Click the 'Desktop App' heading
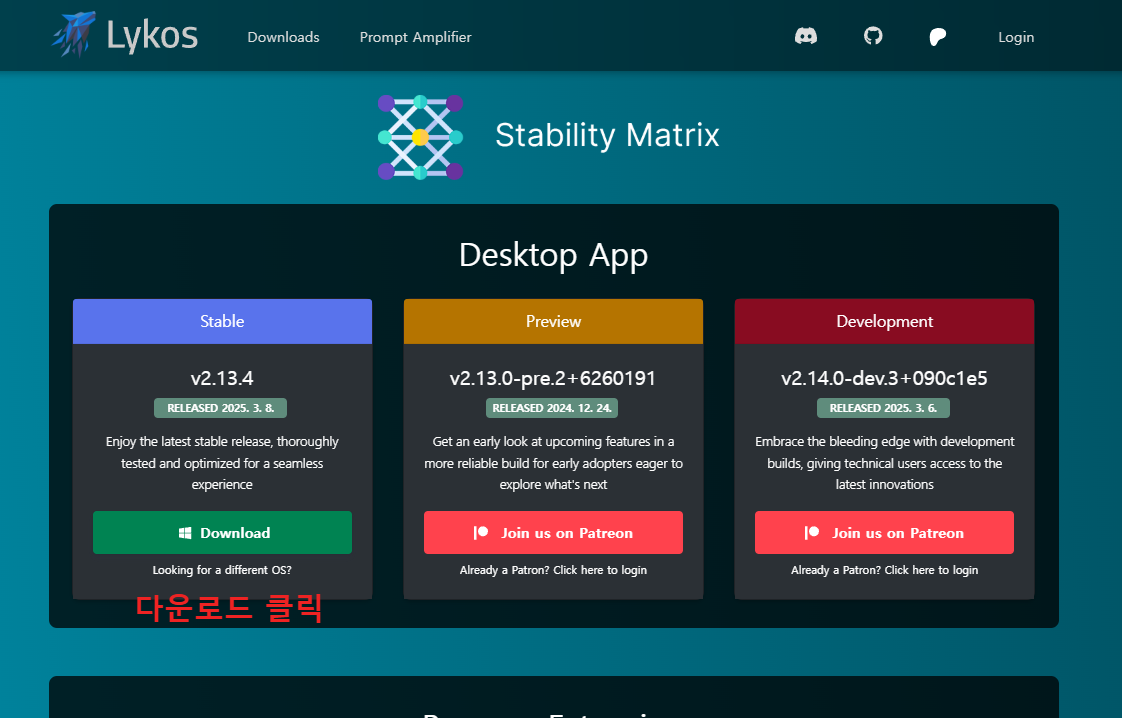The height and width of the screenshot is (718, 1122). tap(553, 255)
